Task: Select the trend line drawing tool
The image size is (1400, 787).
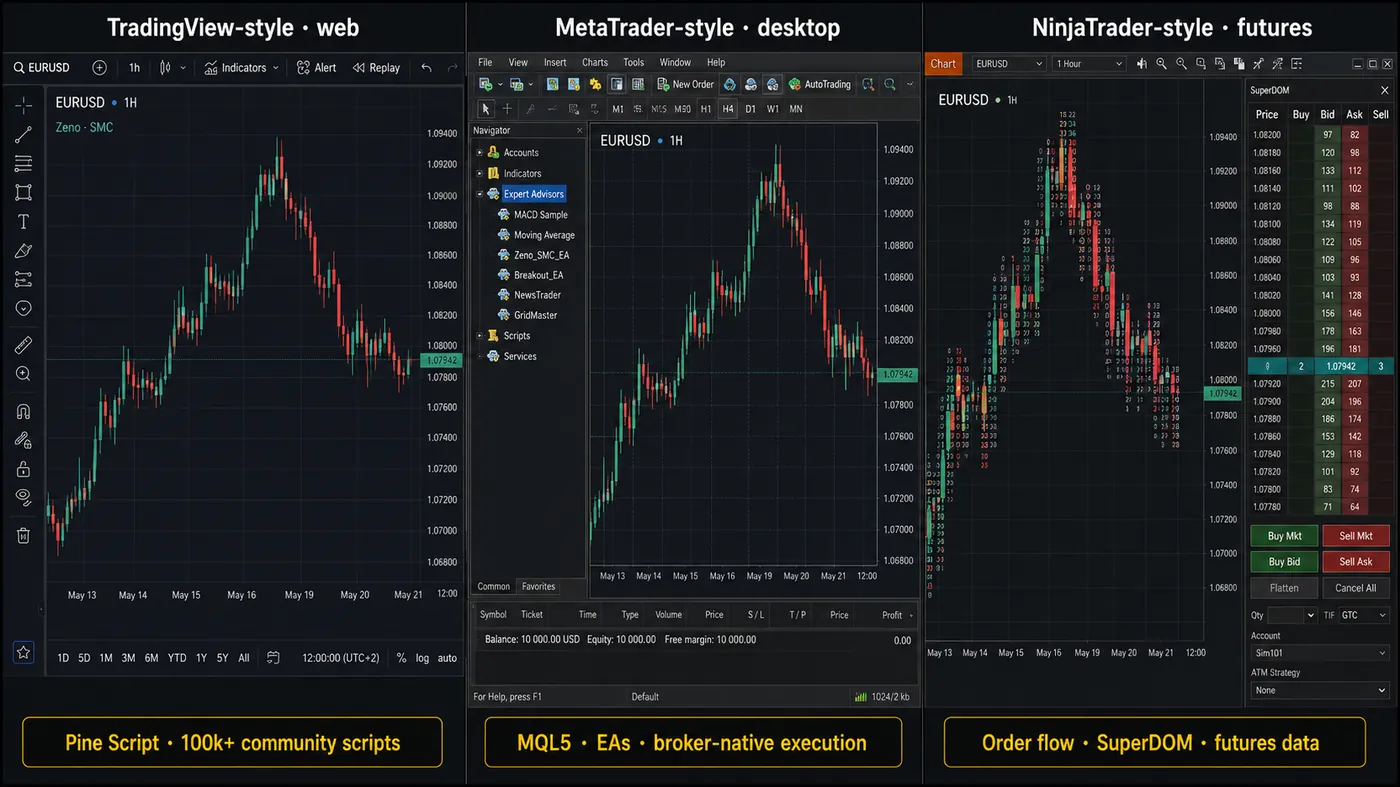Action: pyautogui.click(x=23, y=134)
